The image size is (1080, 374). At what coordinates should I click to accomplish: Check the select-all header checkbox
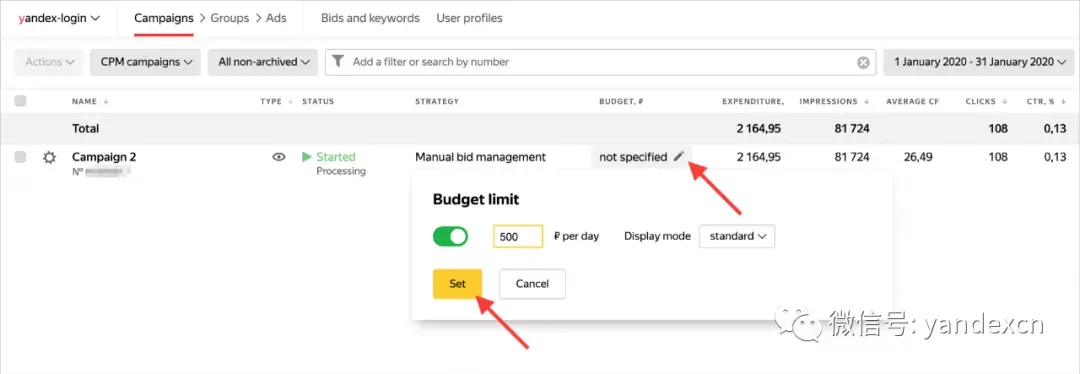pyautogui.click(x=21, y=101)
